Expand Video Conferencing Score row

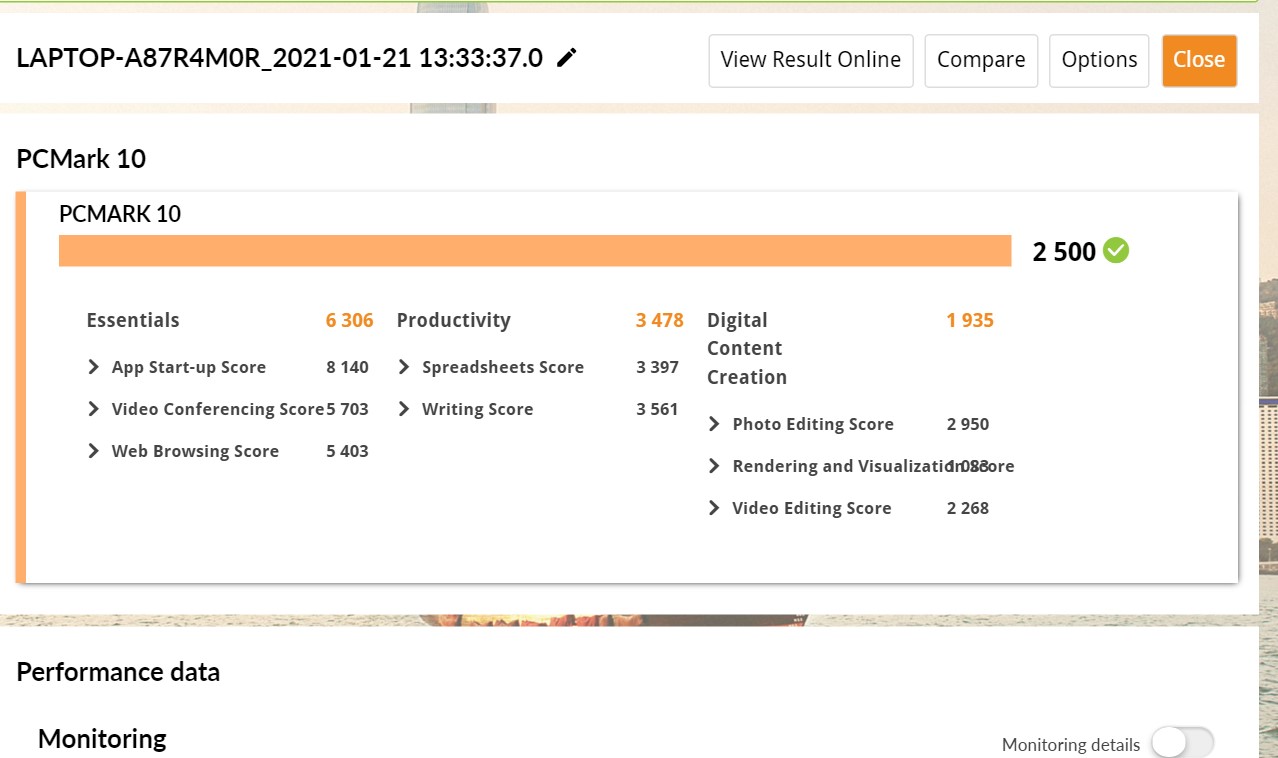point(94,409)
